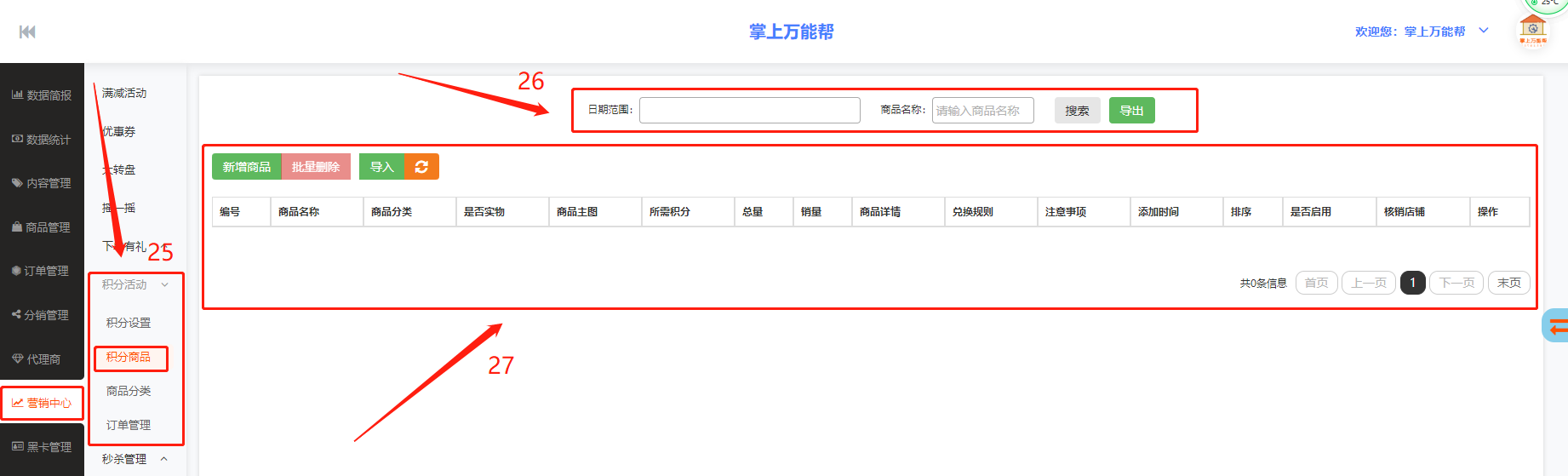This screenshot has width=1568, height=476.
Task: Select 分销管理 in the sidebar
Action: click(x=42, y=315)
